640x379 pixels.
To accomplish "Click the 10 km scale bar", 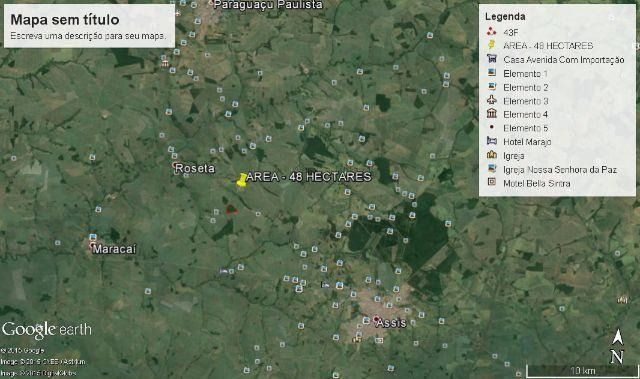I will (x=582, y=371).
